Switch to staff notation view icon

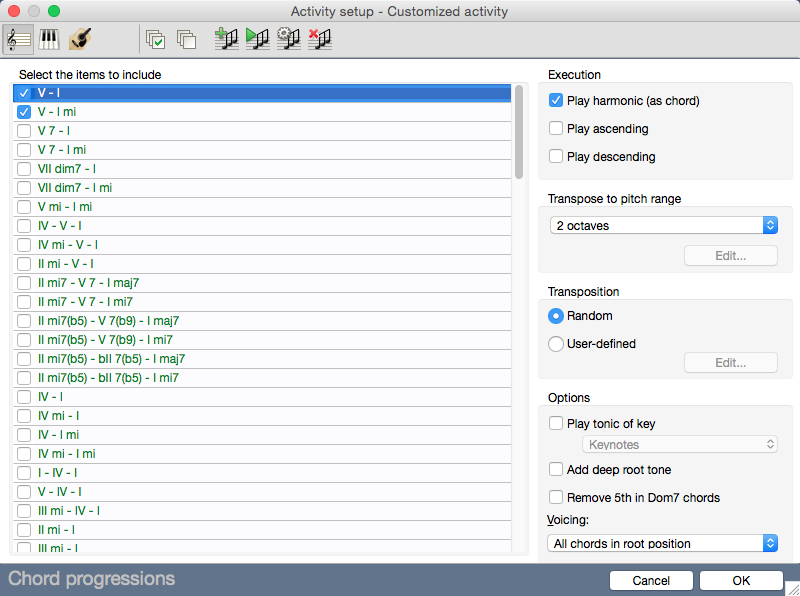point(18,39)
